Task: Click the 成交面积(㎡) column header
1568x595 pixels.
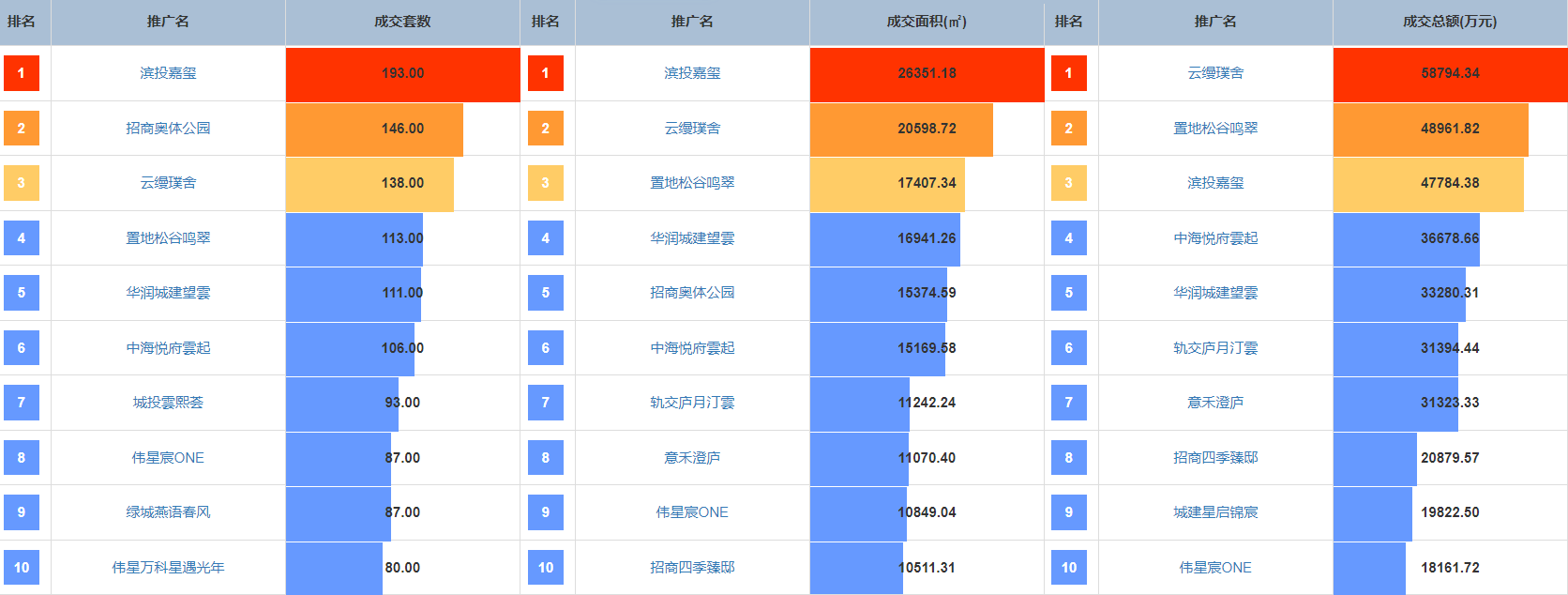Action: (927, 22)
